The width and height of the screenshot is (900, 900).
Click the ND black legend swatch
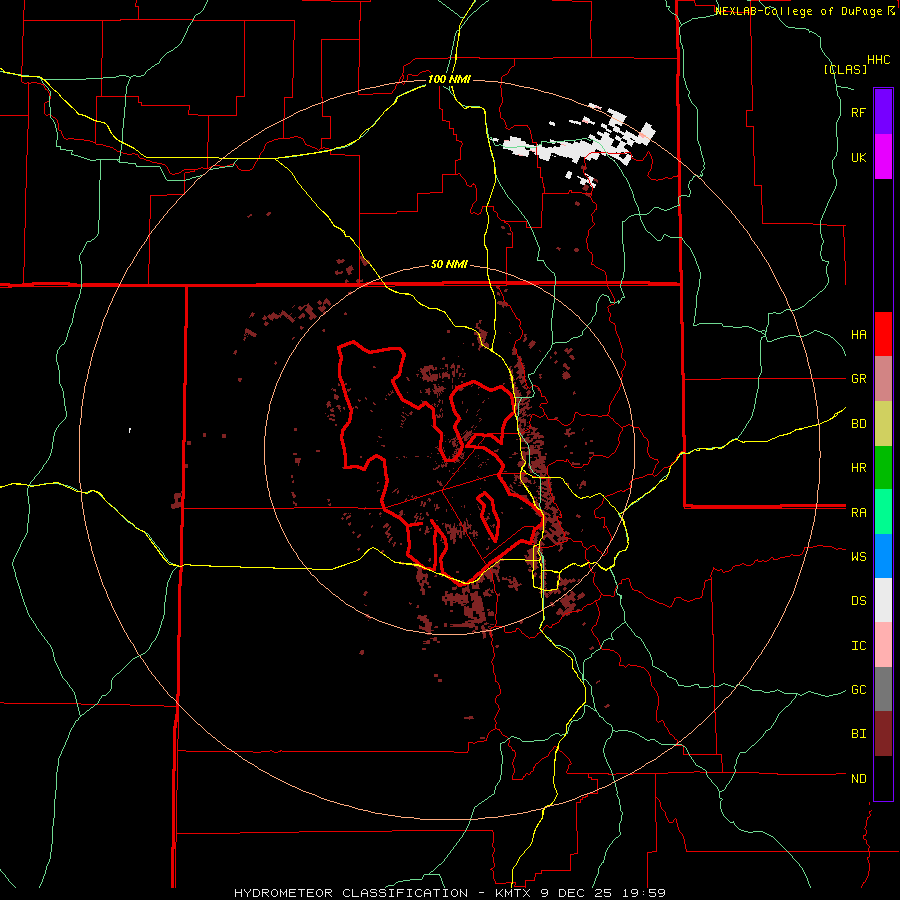[883, 778]
